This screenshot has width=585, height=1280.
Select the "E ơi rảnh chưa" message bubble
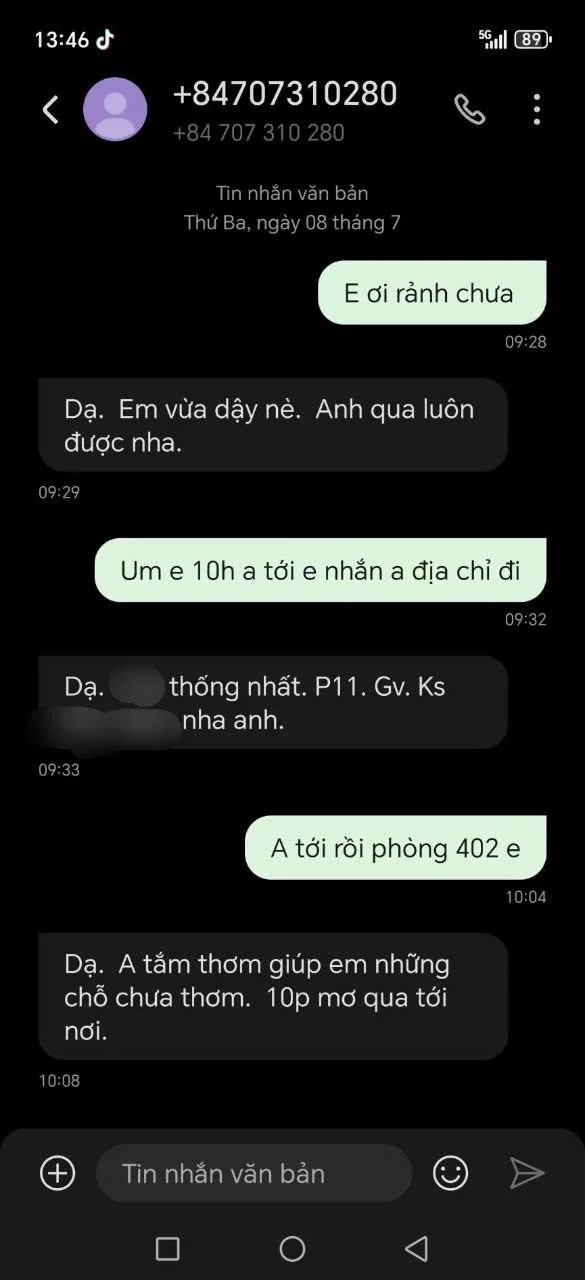(432, 293)
